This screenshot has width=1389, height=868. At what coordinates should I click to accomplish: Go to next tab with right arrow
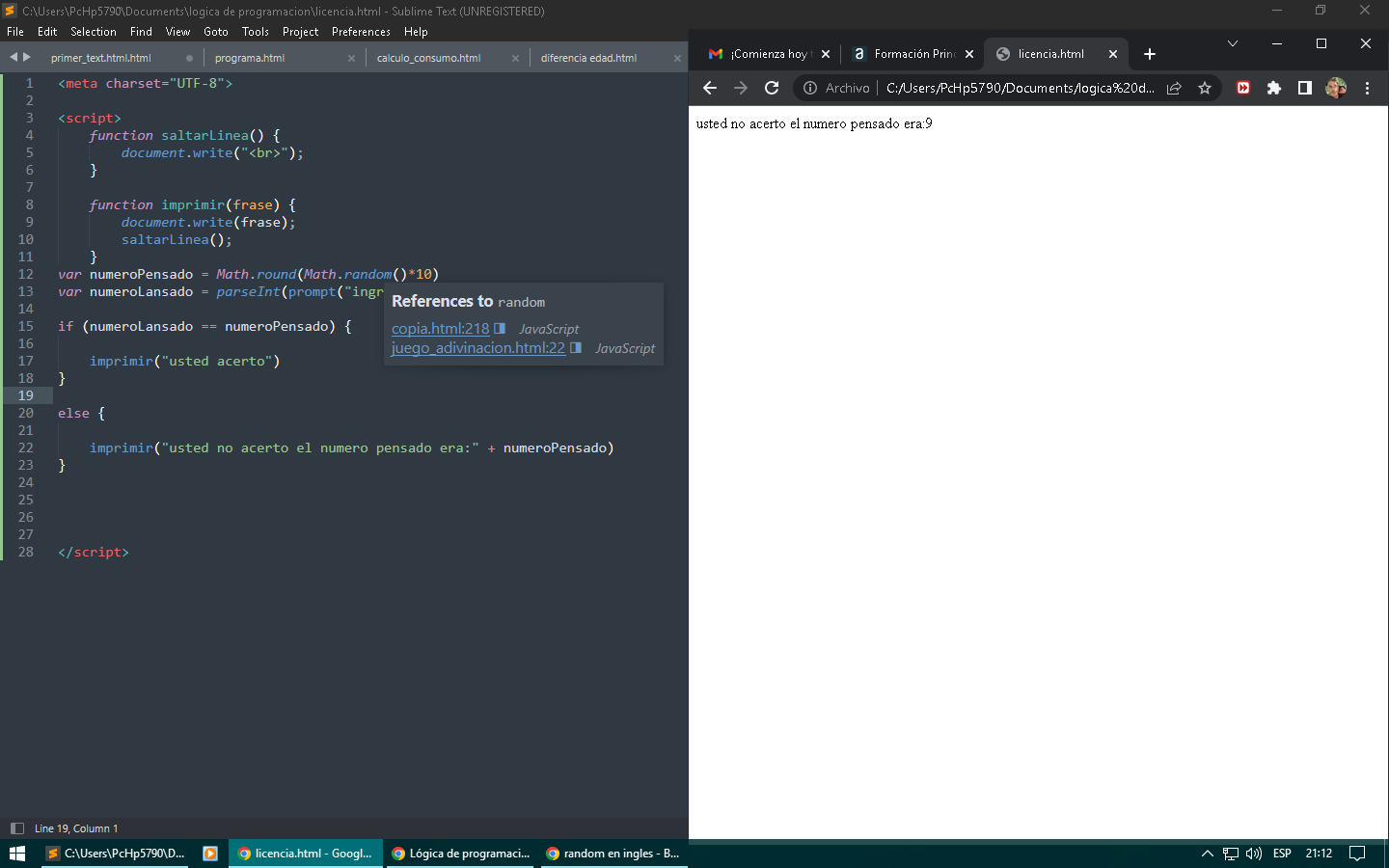click(28, 58)
